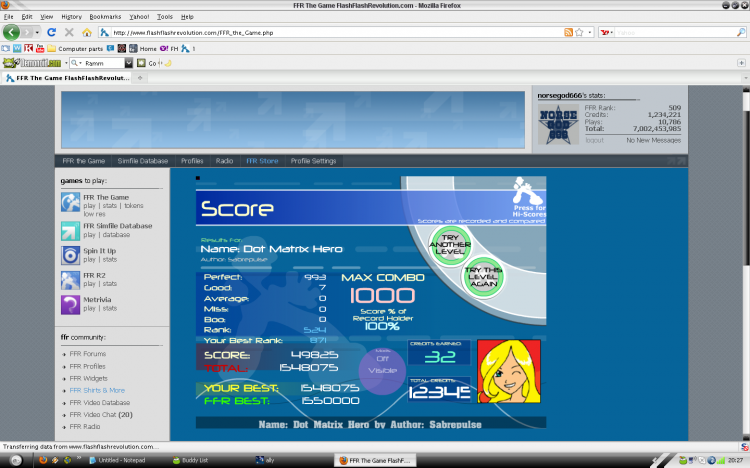
Task: Open the Bookmarks menu
Action: point(105,17)
